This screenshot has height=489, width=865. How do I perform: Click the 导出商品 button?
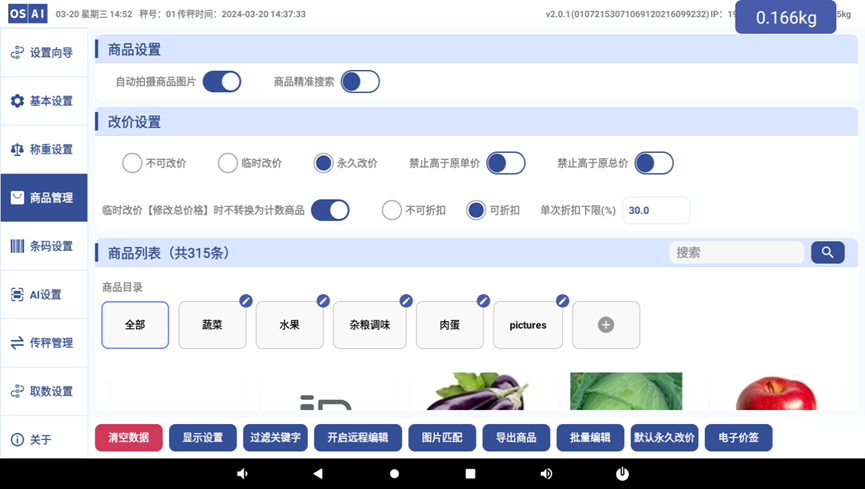click(516, 438)
